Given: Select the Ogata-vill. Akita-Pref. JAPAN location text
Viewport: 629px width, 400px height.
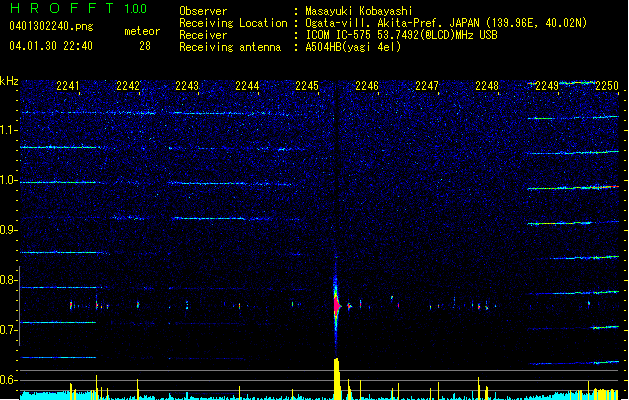Looking at the screenshot, I should click(446, 23).
